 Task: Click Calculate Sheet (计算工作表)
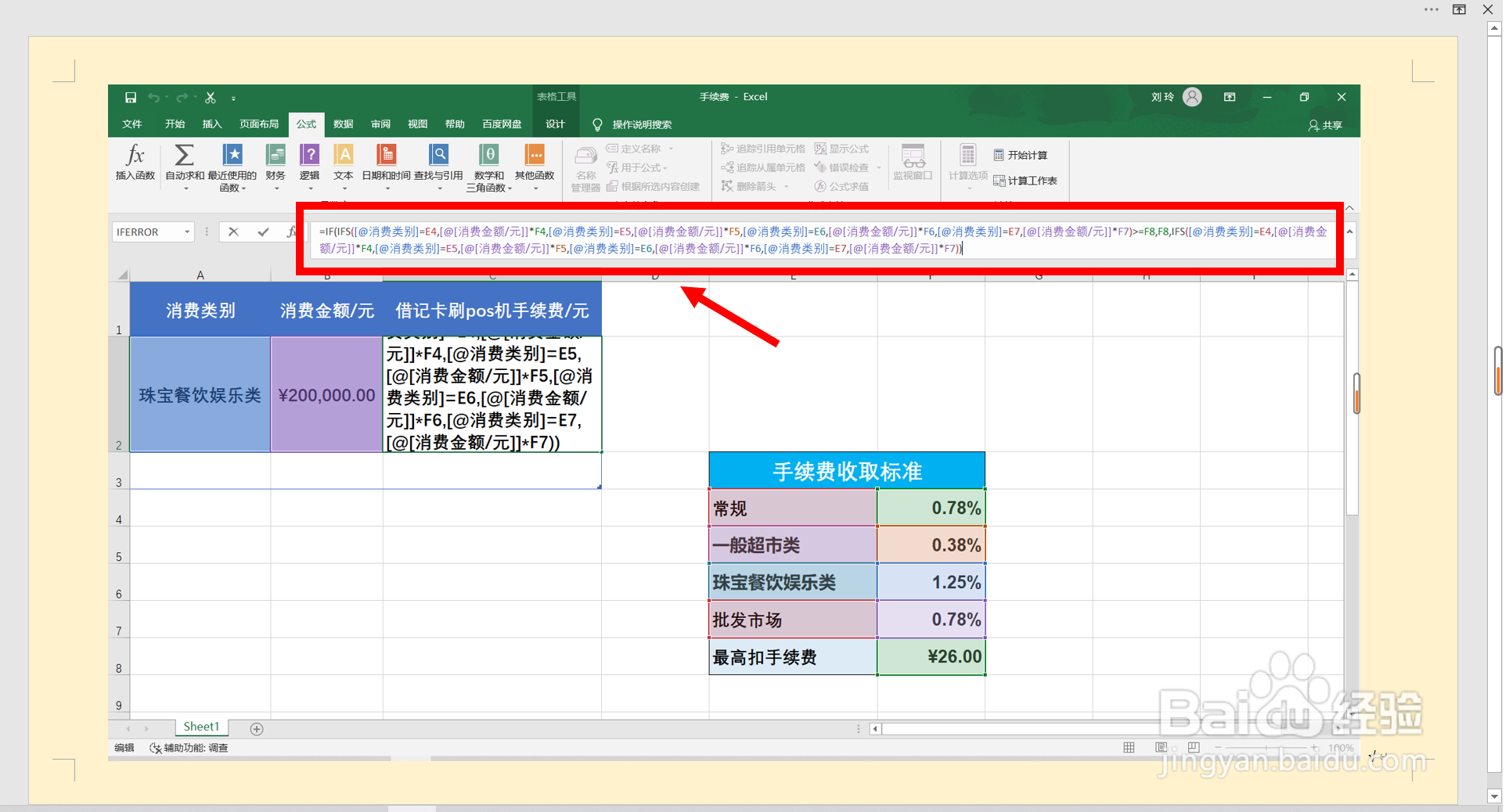tap(1025, 181)
